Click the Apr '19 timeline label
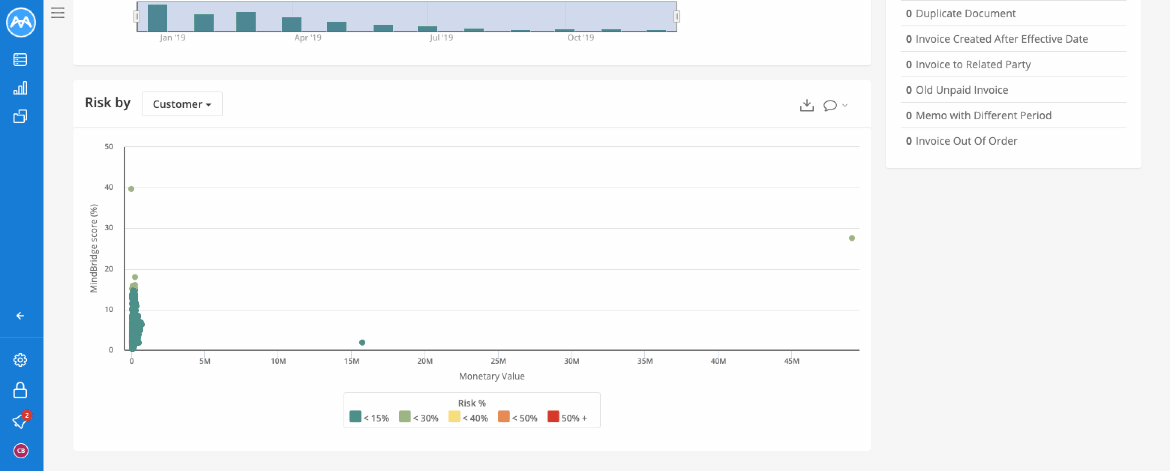 pos(307,37)
